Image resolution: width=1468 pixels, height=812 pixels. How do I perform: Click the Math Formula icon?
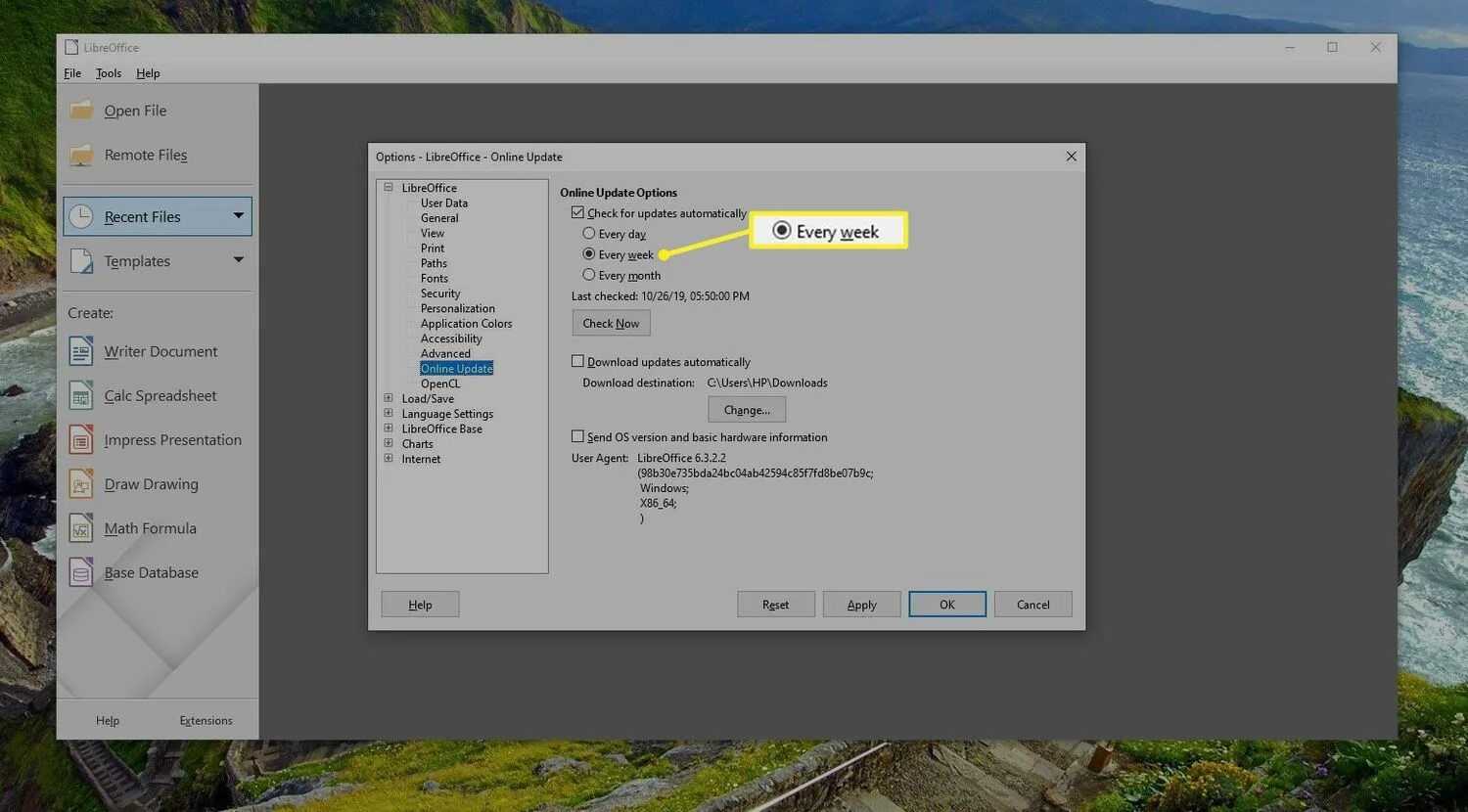[x=81, y=528]
